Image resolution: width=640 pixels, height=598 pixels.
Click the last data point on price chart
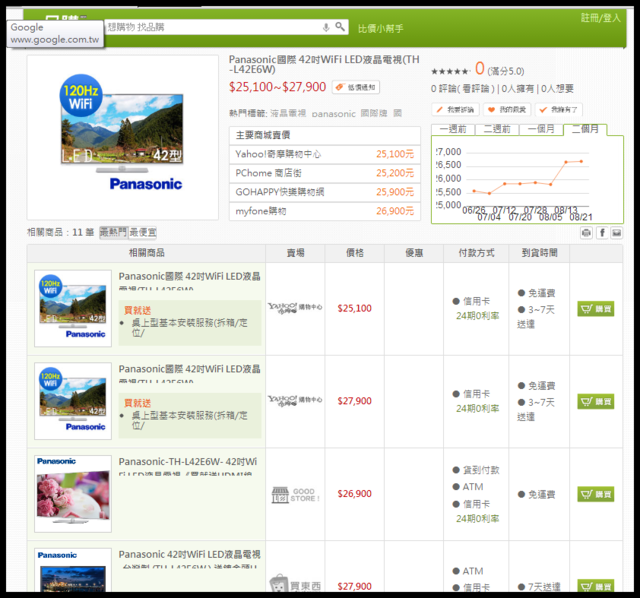[x=581, y=161]
